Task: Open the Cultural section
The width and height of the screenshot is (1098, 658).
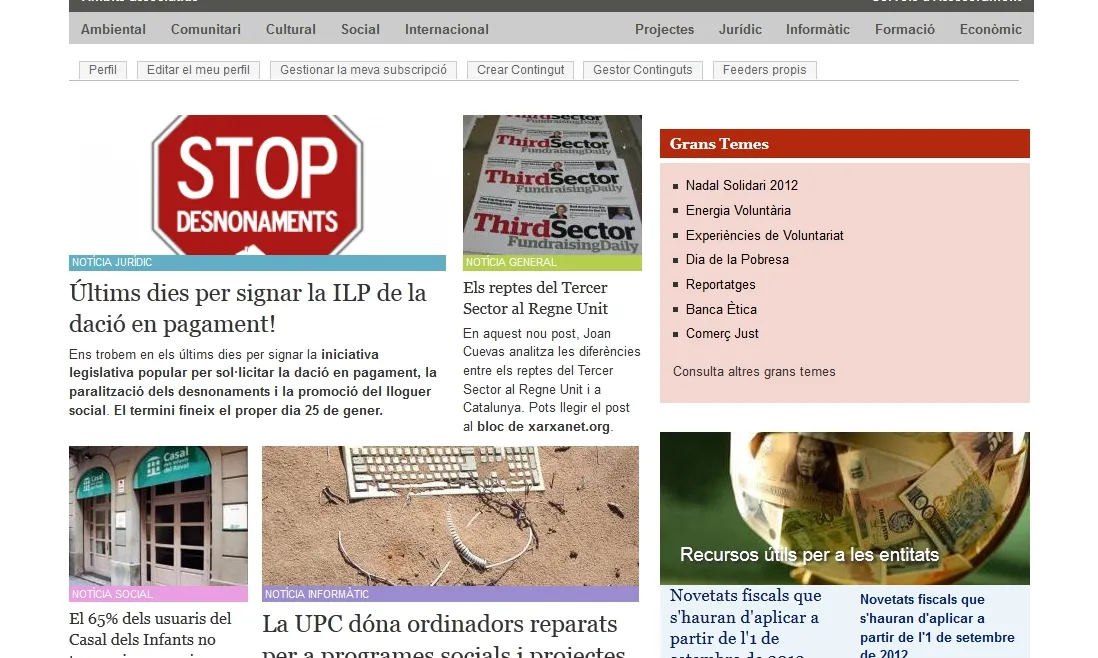Action: (291, 29)
